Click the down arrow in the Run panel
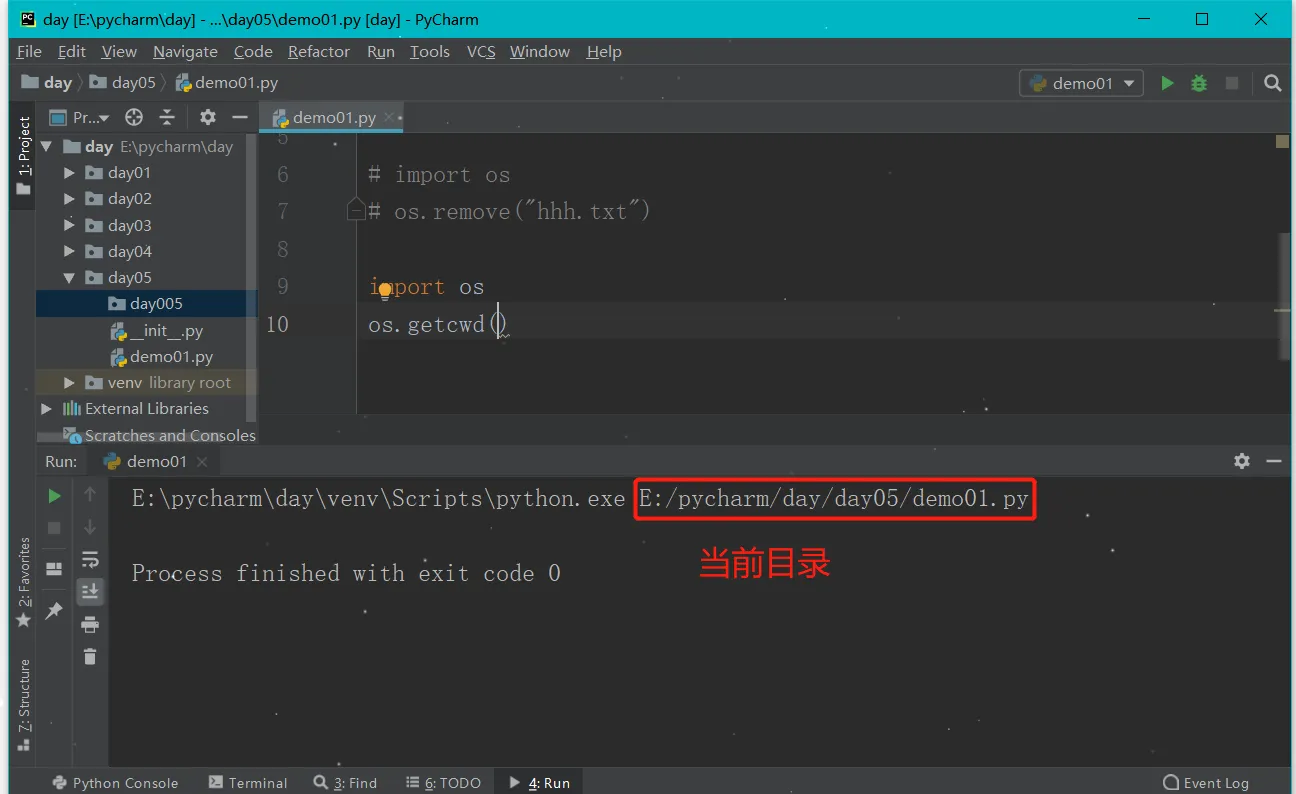1296x794 pixels. click(x=90, y=527)
